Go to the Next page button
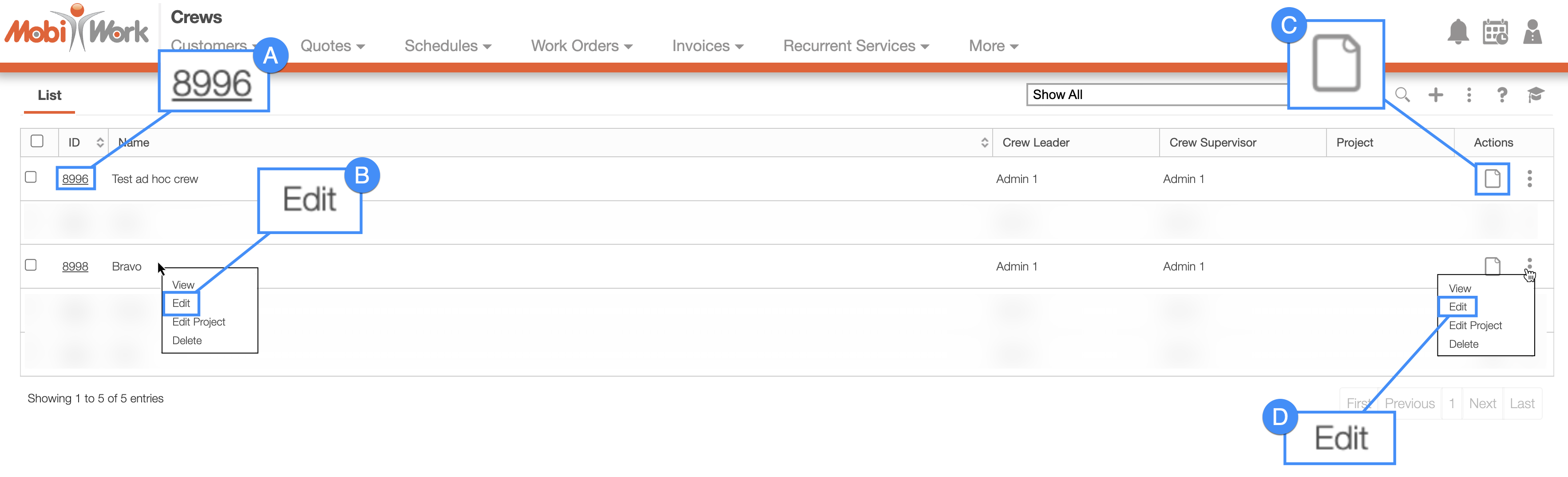Screen dimensions: 1568x477 tap(1481, 403)
